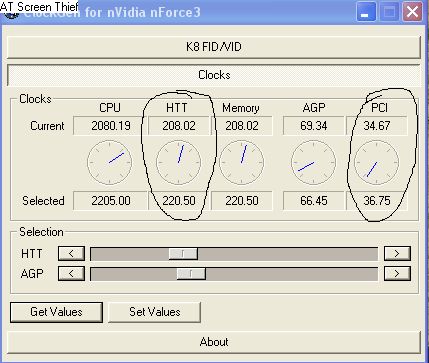Click the Current row label
Image resolution: width=429 pixels, height=363 pixels.
coord(47,126)
